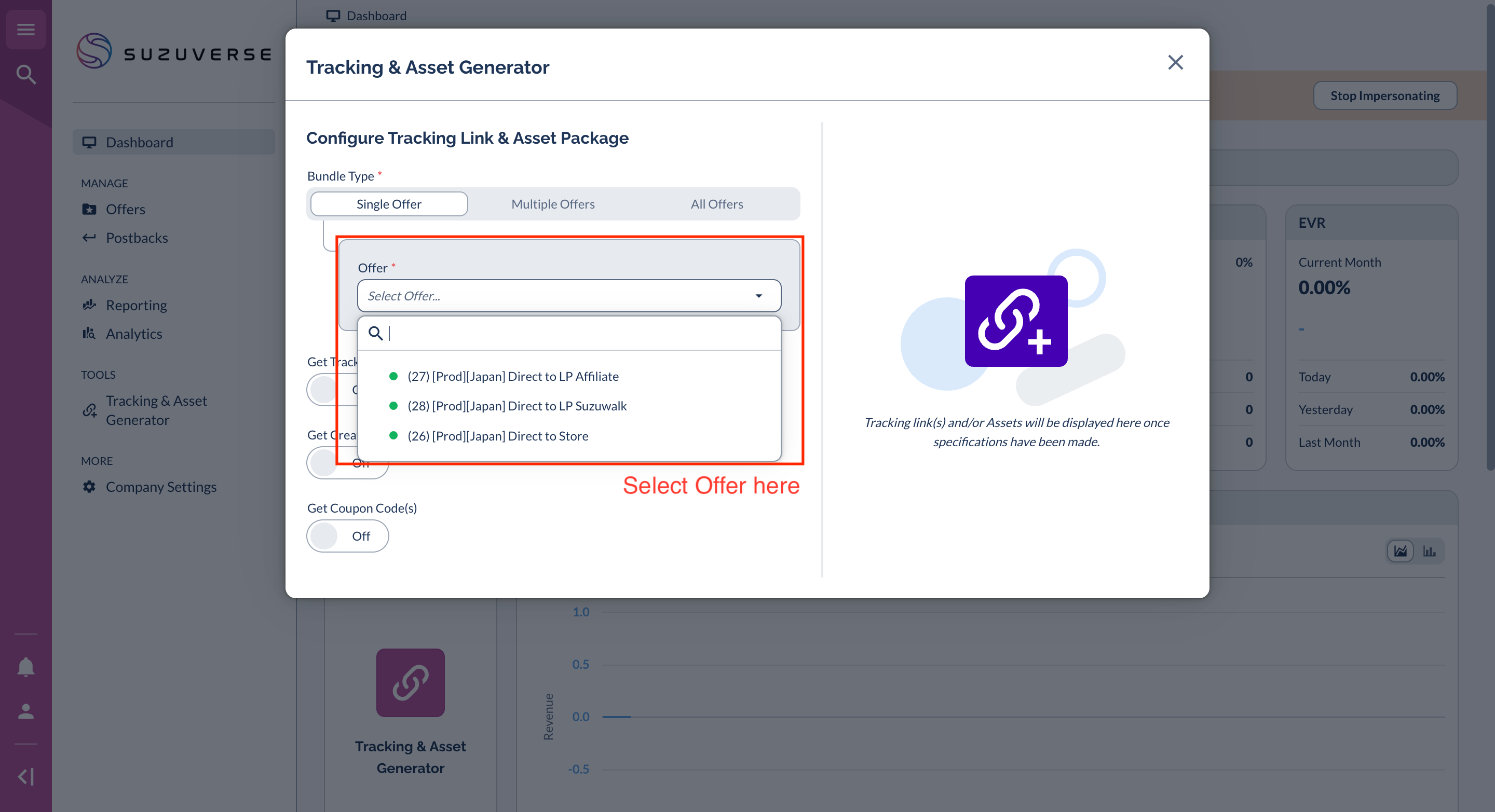
Task: Select Multiple Offers bundle type
Action: [x=552, y=204]
